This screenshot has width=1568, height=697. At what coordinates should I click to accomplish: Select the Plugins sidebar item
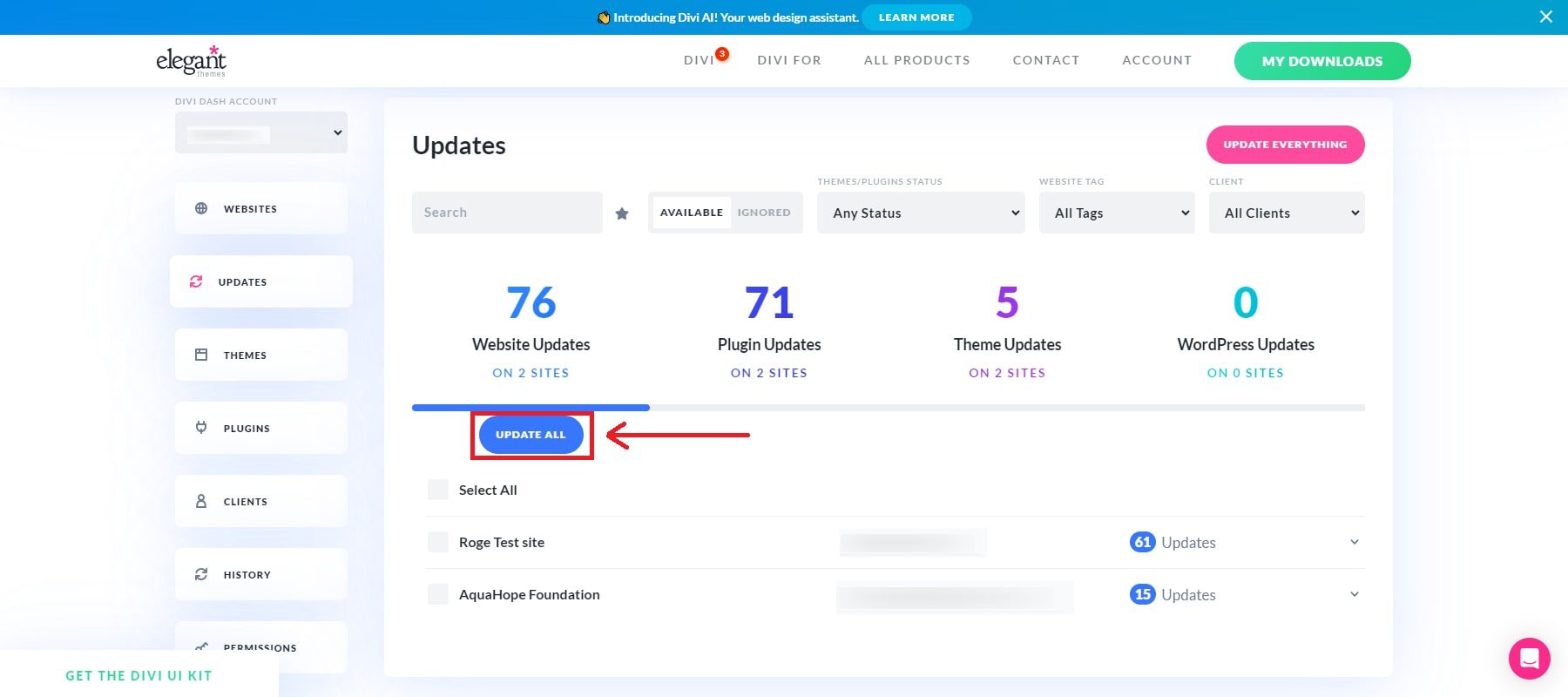click(261, 428)
